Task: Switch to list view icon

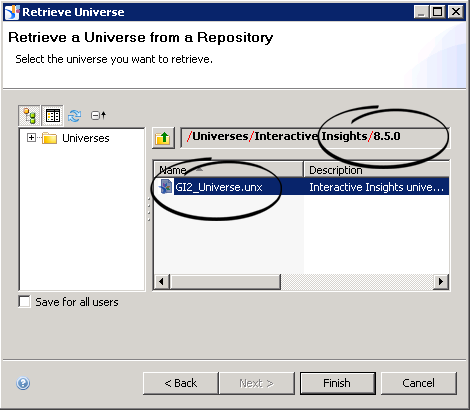Action: pyautogui.click(x=53, y=116)
